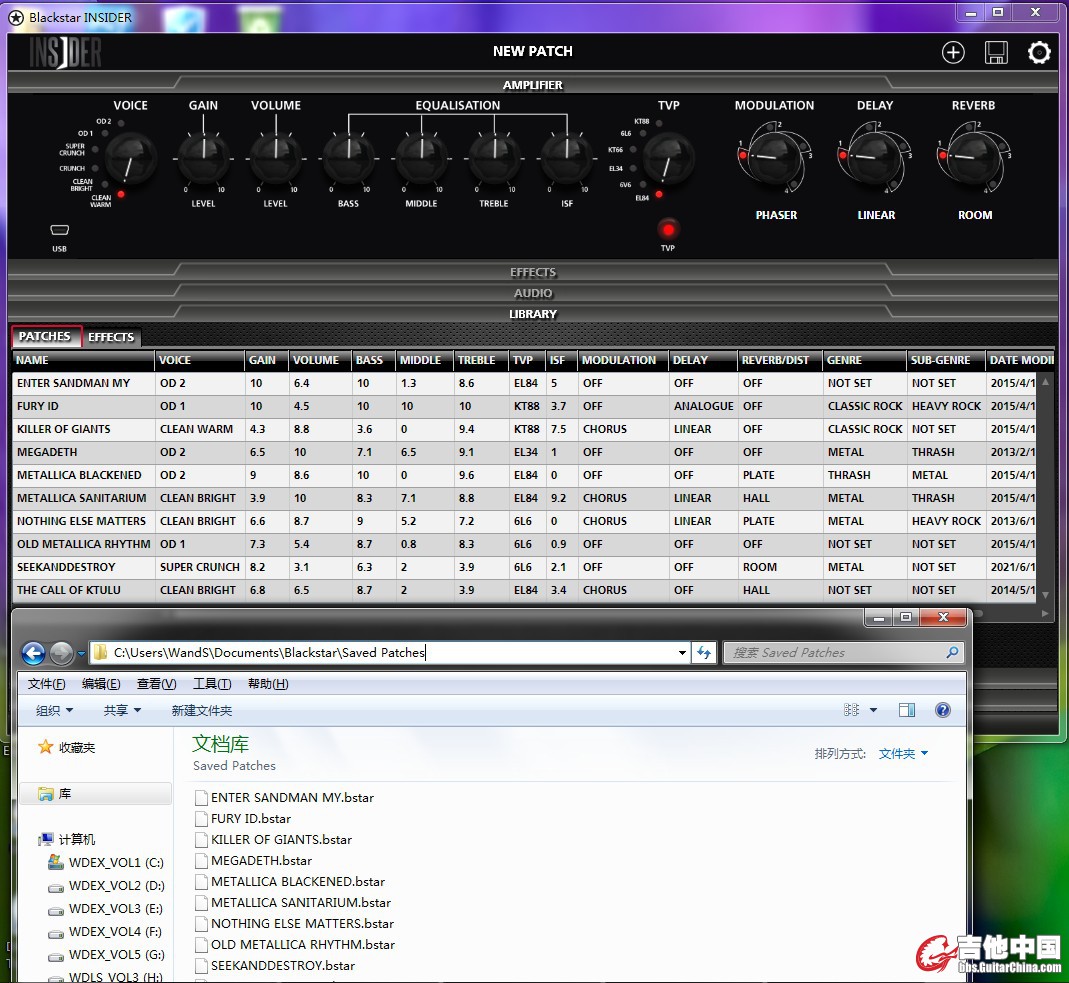Viewport: 1069px width, 983px height.
Task: Click the Voice selector knob
Action: click(x=131, y=159)
